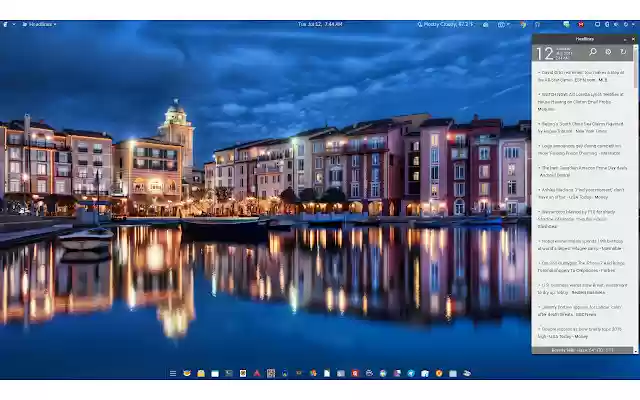Open Headlines panel settings gear
Screen dimensions: 640x400
pyautogui.click(x=608, y=52)
